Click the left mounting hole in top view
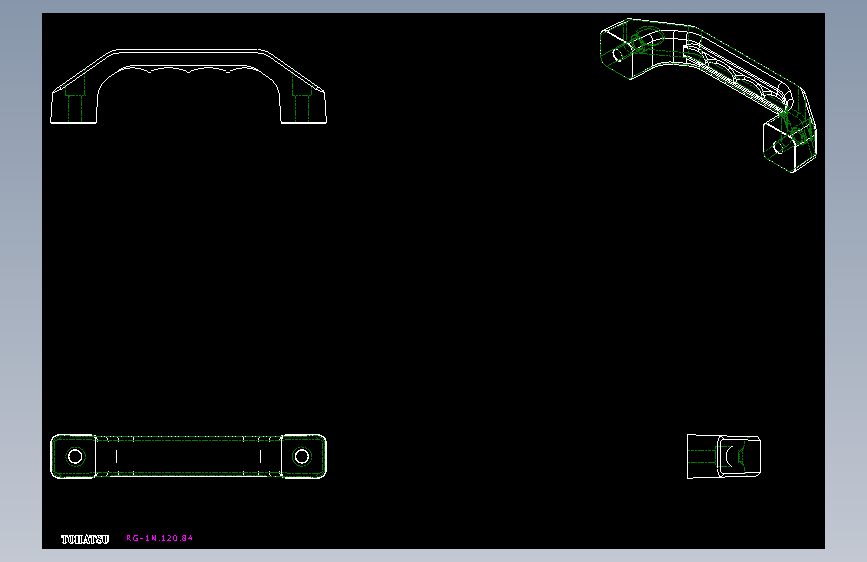The image size is (867, 562). pyautogui.click(x=75, y=456)
